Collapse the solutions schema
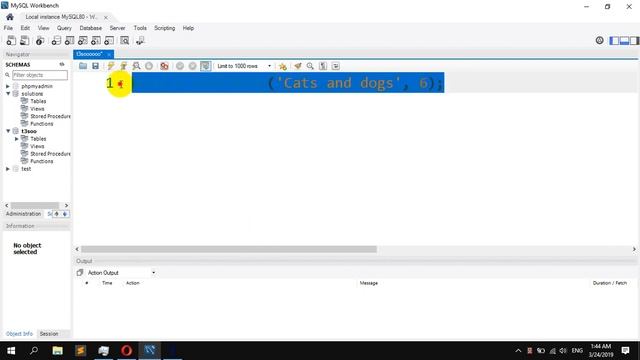Viewport: 640px width, 360px height. (x=8, y=93)
